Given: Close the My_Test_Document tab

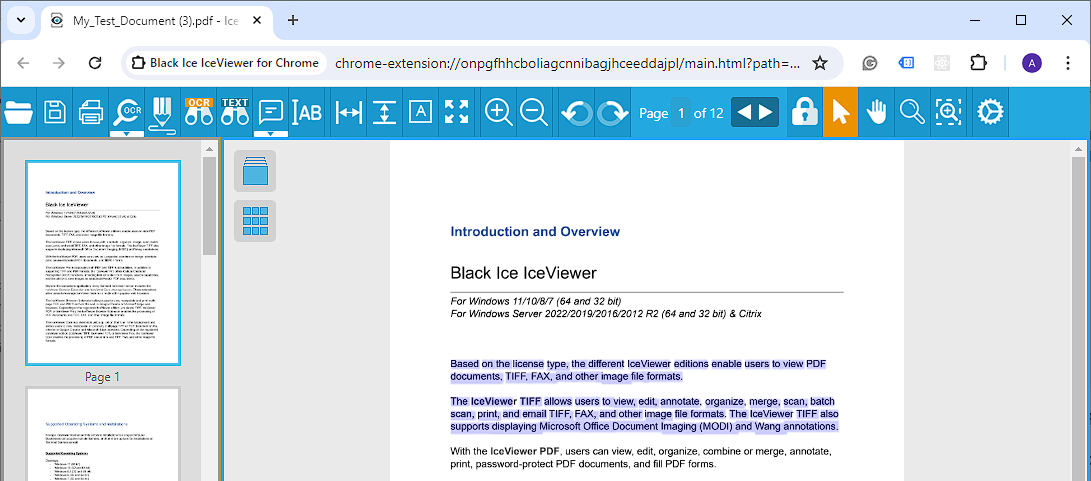Looking at the screenshot, I should (256, 21).
